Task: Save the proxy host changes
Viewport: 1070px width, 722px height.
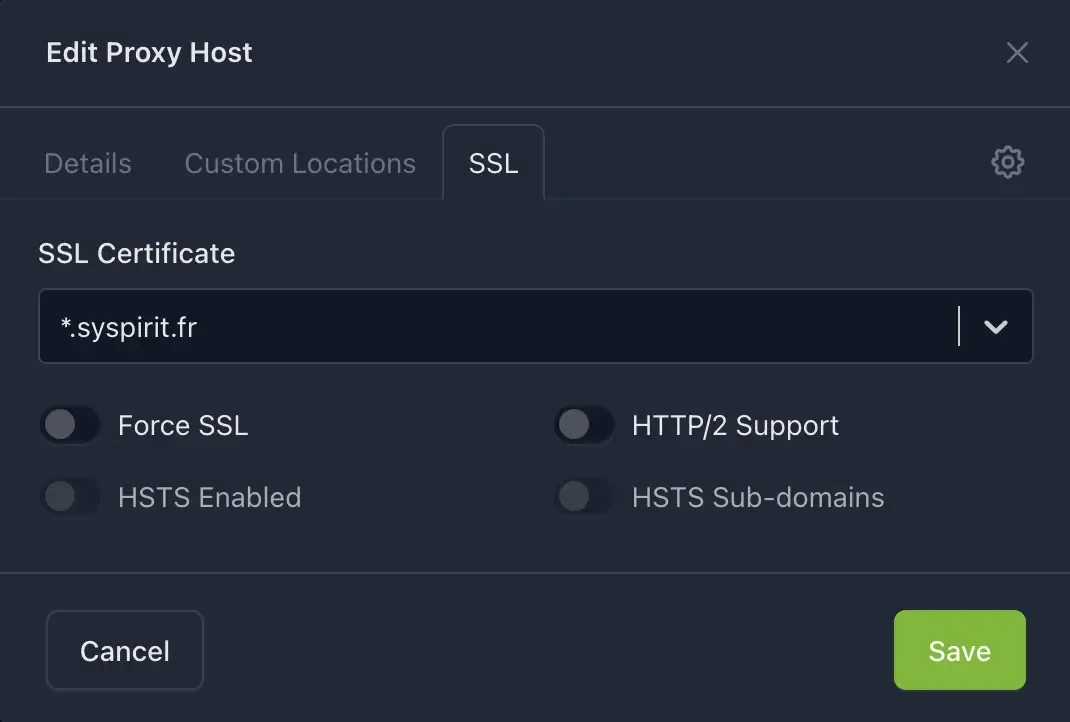Action: (x=958, y=650)
